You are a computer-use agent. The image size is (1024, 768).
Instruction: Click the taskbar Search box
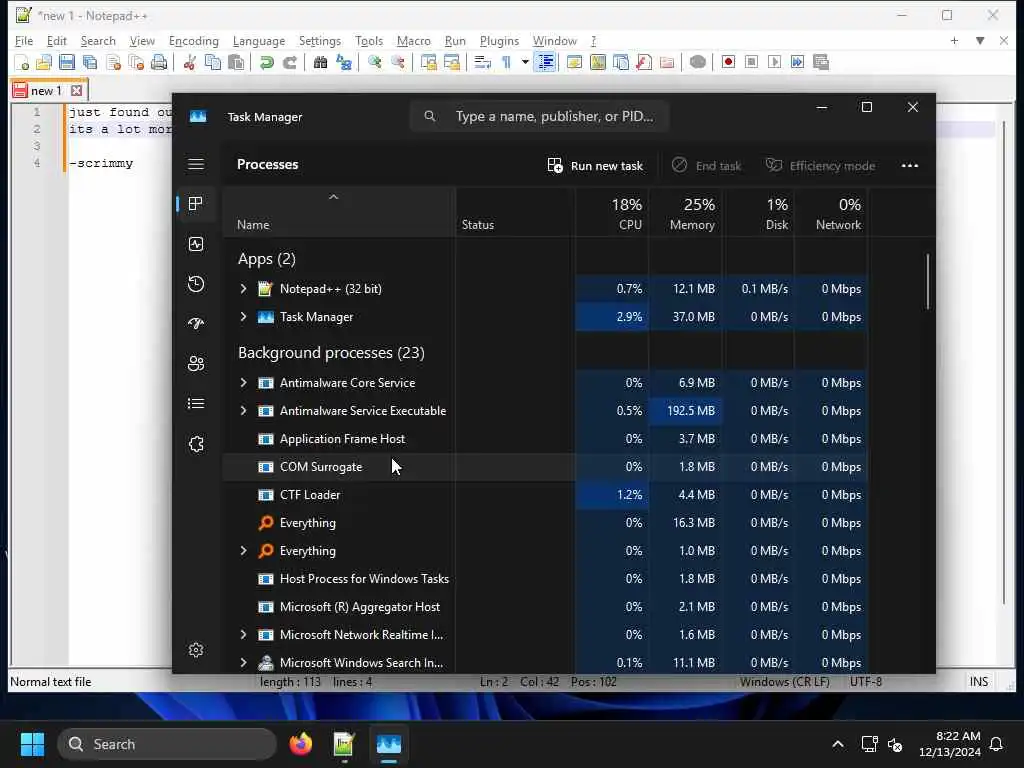(167, 744)
